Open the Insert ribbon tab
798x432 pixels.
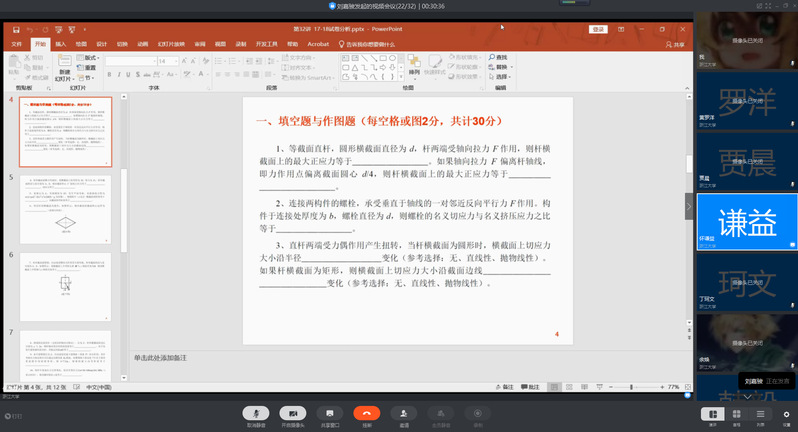60,44
